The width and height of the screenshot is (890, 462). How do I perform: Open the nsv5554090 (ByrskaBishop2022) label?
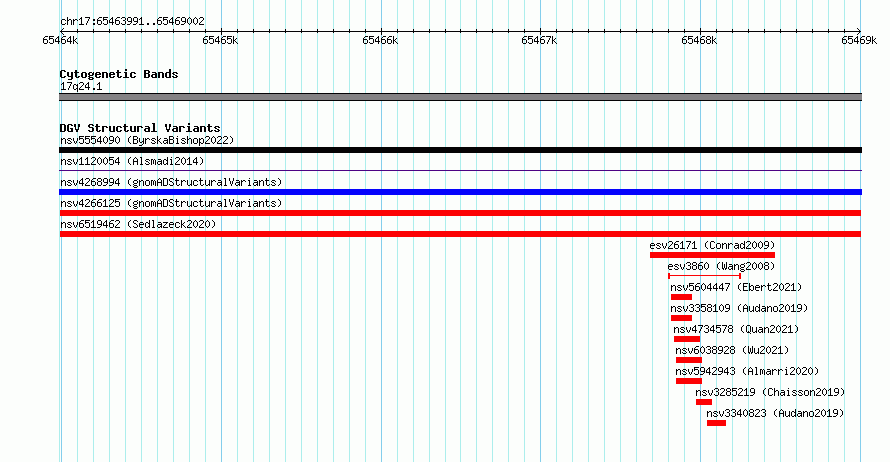(x=147, y=140)
